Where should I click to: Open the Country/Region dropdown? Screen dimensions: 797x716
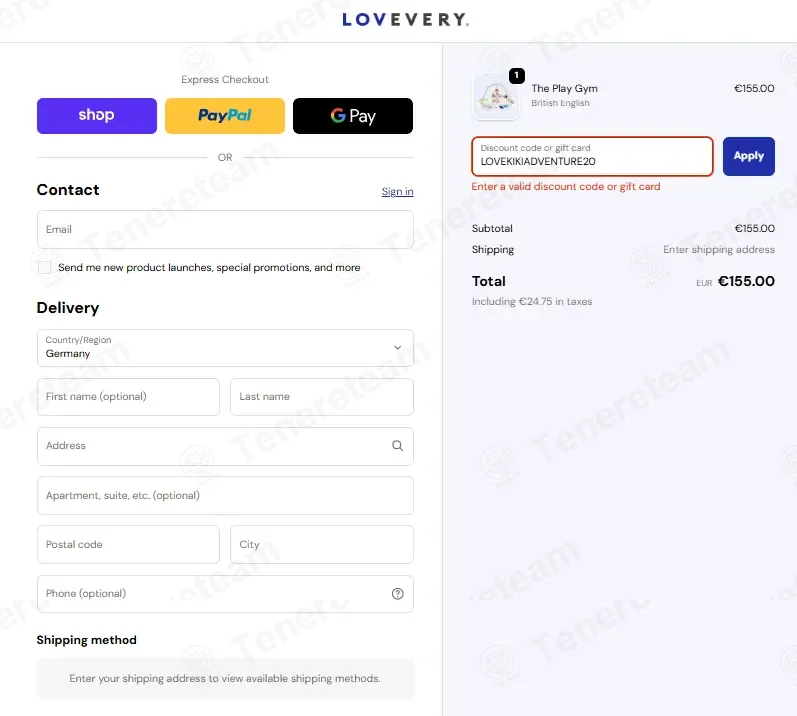click(x=225, y=348)
